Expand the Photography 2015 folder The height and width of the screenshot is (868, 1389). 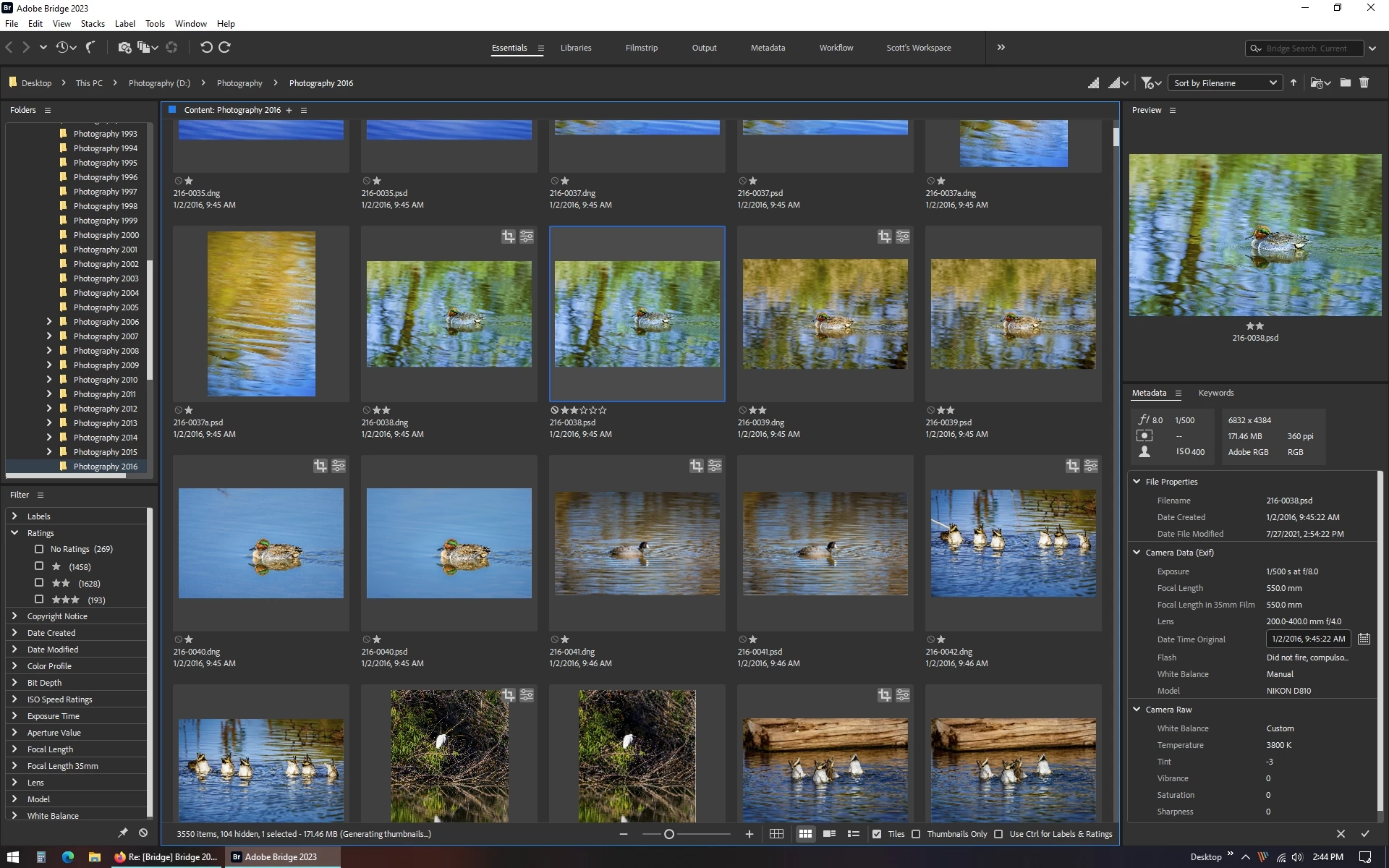pos(49,452)
